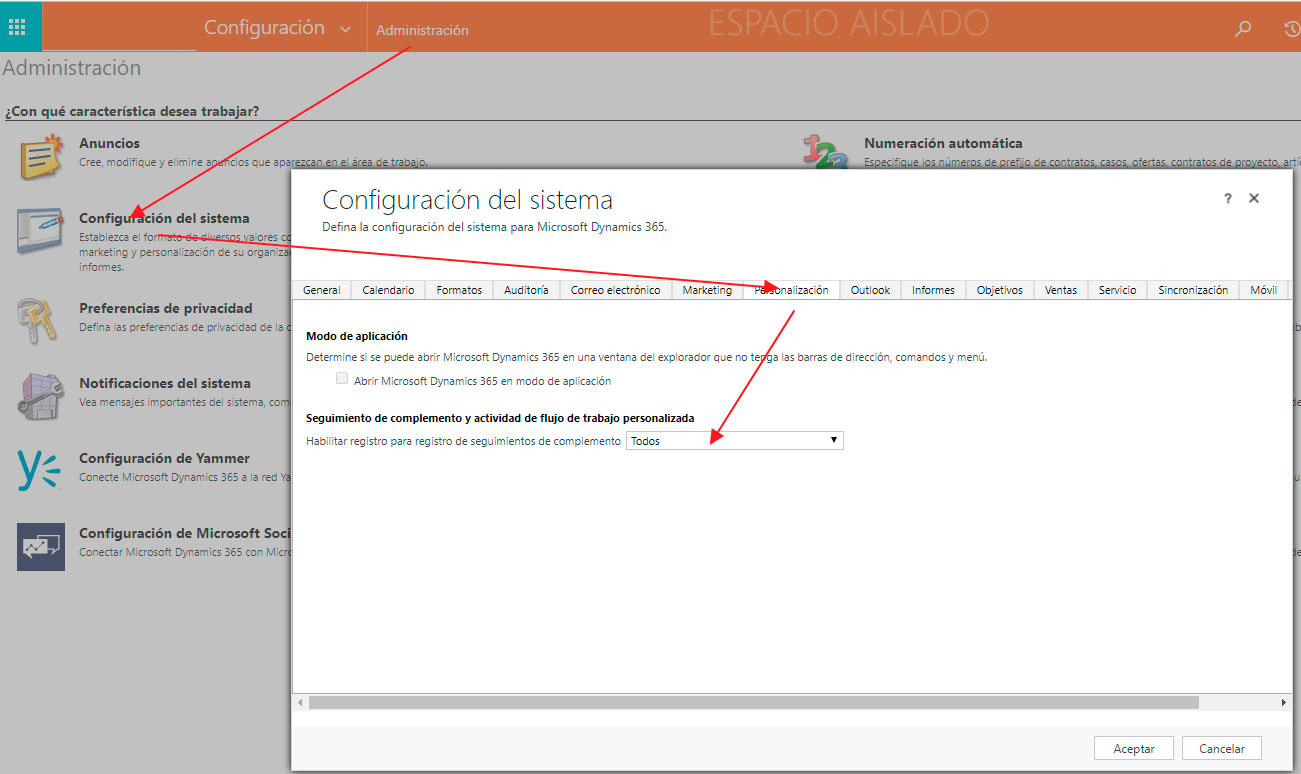Viewport: 1301px width, 774px height.
Task: Switch to the General tab
Action: tap(322, 290)
